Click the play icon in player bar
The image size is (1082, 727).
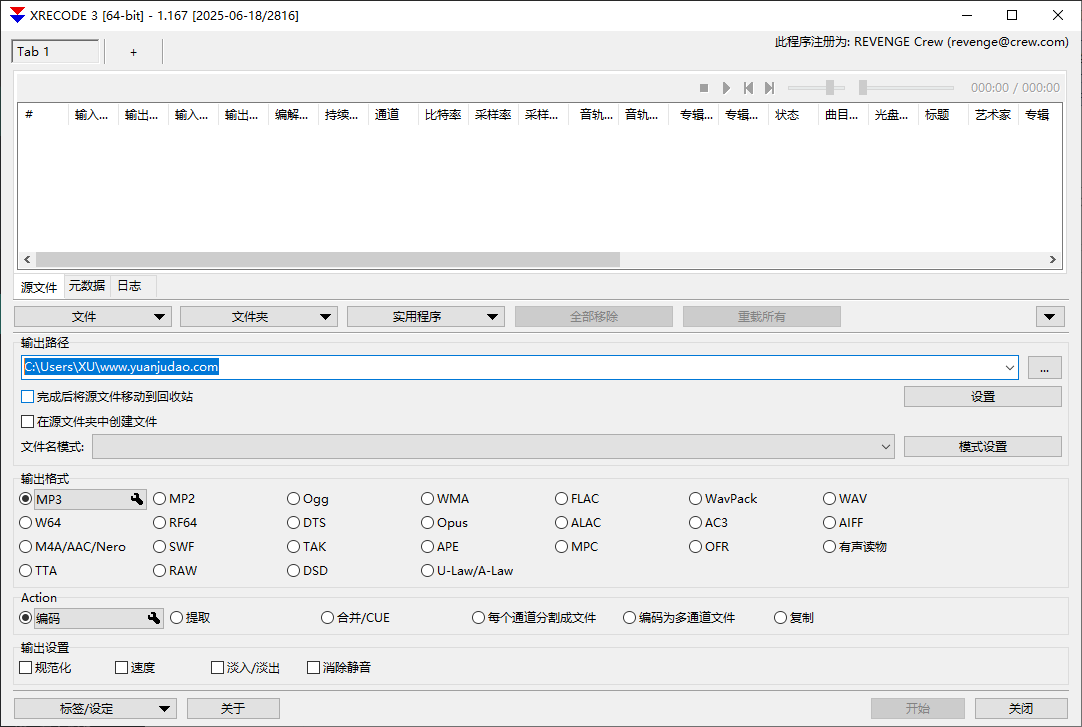tap(726, 88)
